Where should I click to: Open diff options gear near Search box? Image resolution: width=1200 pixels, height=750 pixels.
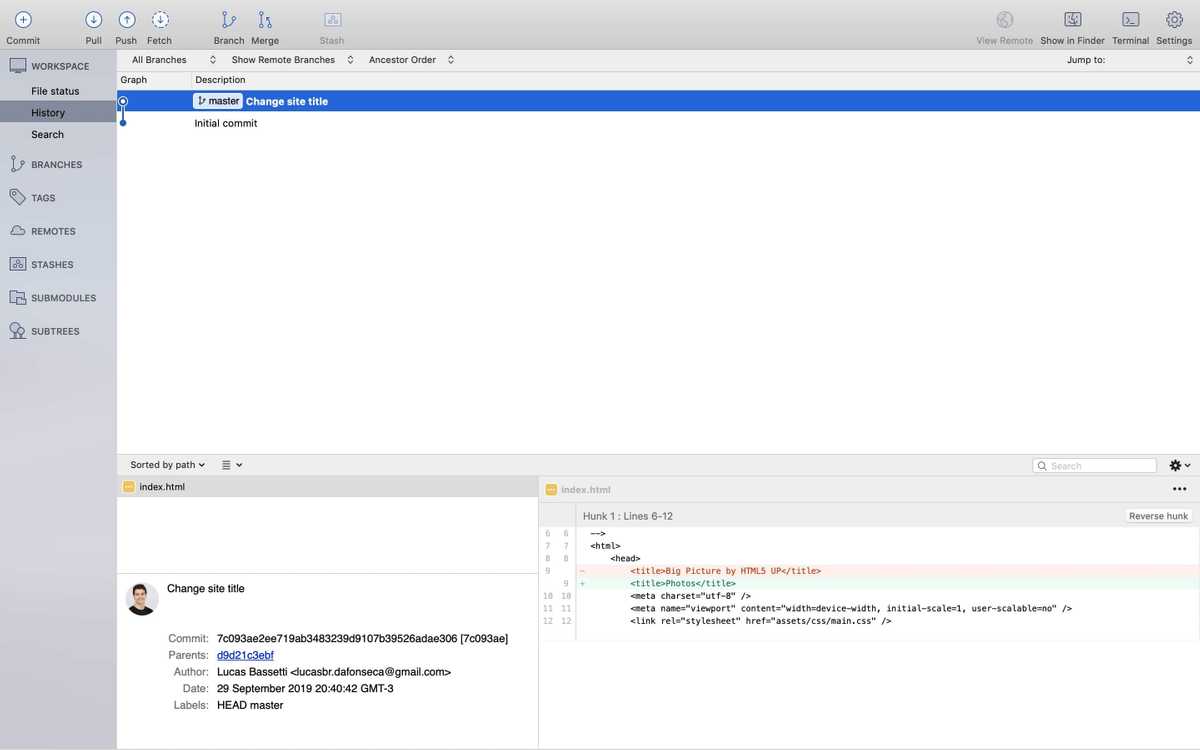(1174, 464)
